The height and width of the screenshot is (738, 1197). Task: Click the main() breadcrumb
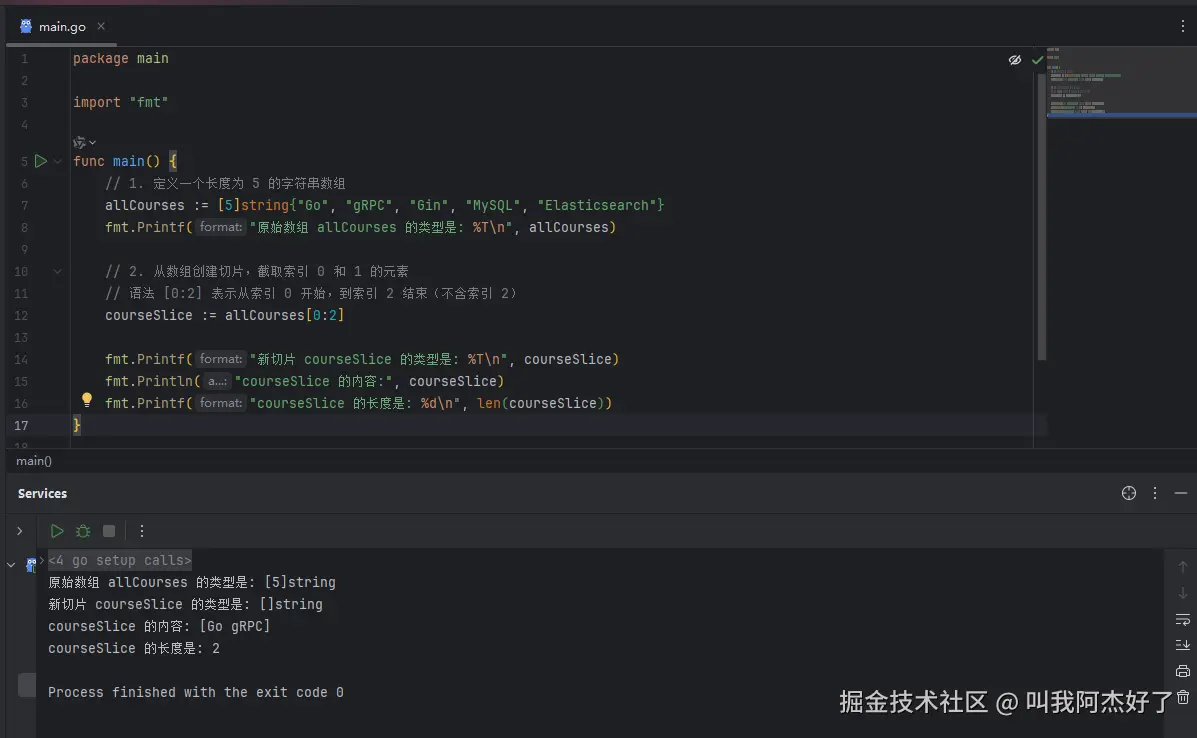(34, 461)
